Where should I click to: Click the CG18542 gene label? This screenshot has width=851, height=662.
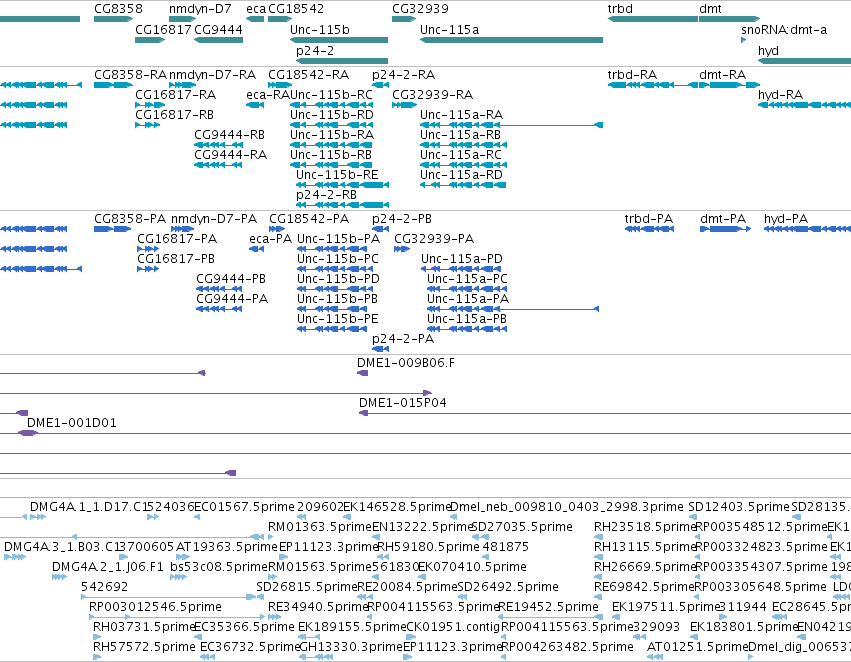coord(296,9)
